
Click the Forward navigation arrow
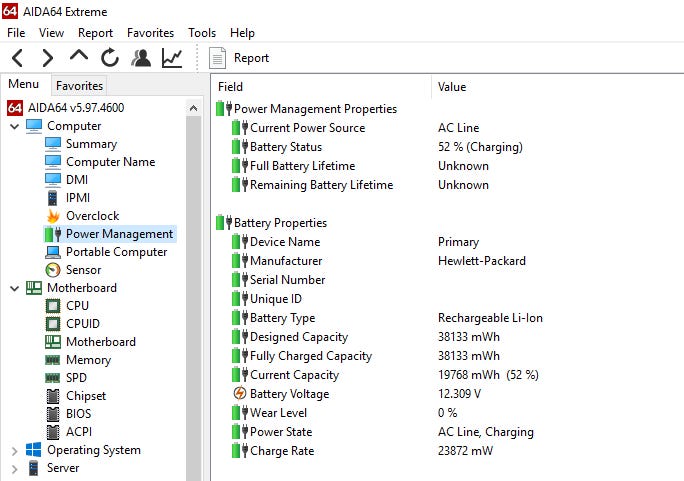tap(47, 58)
